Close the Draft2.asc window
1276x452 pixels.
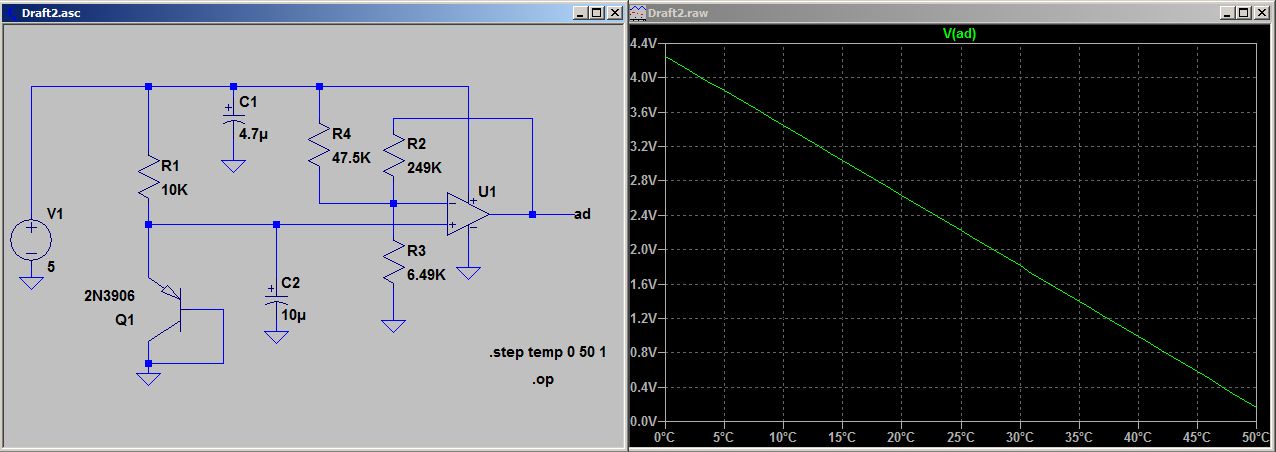point(615,13)
